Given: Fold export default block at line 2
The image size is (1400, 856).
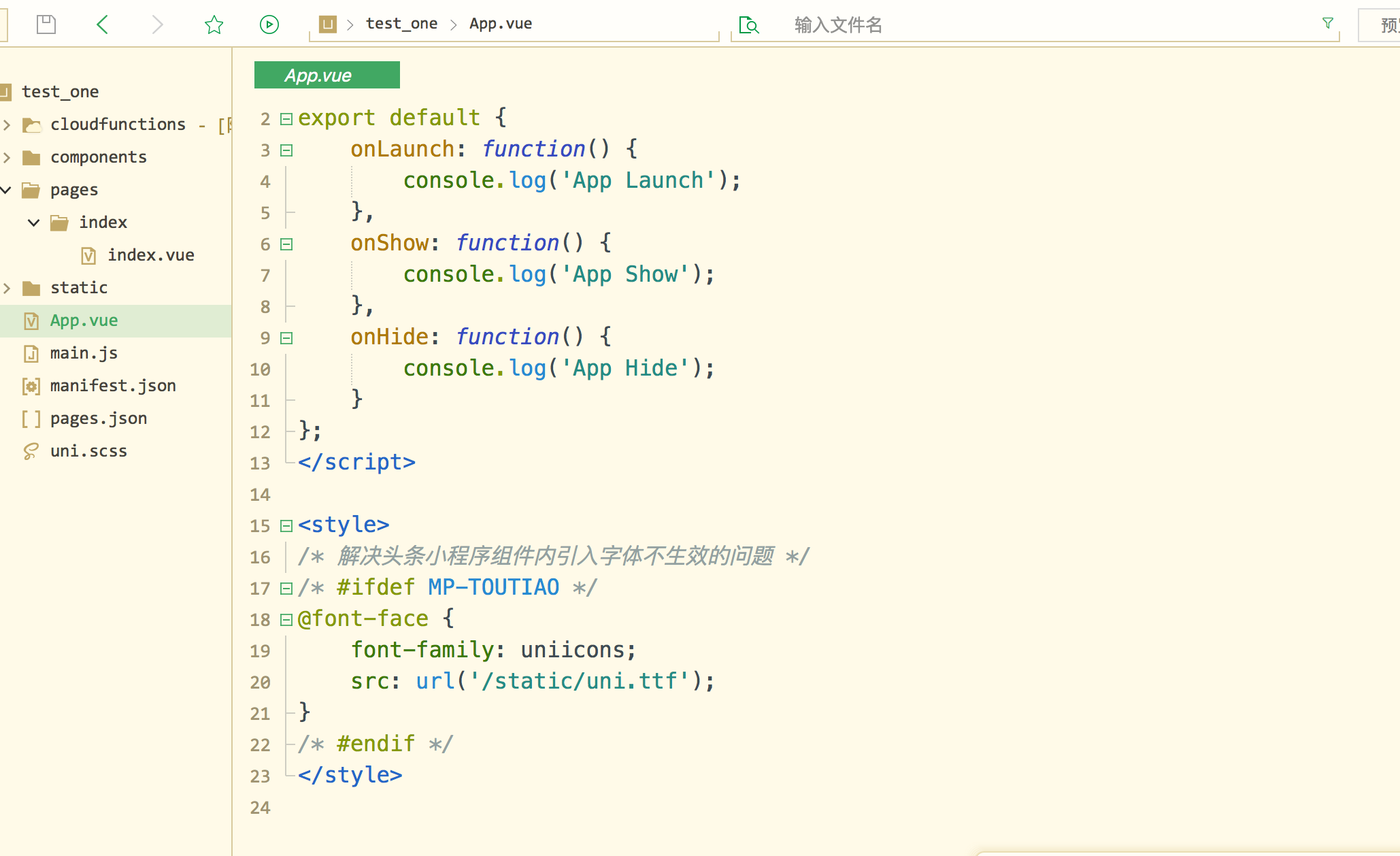Looking at the screenshot, I should pos(286,119).
